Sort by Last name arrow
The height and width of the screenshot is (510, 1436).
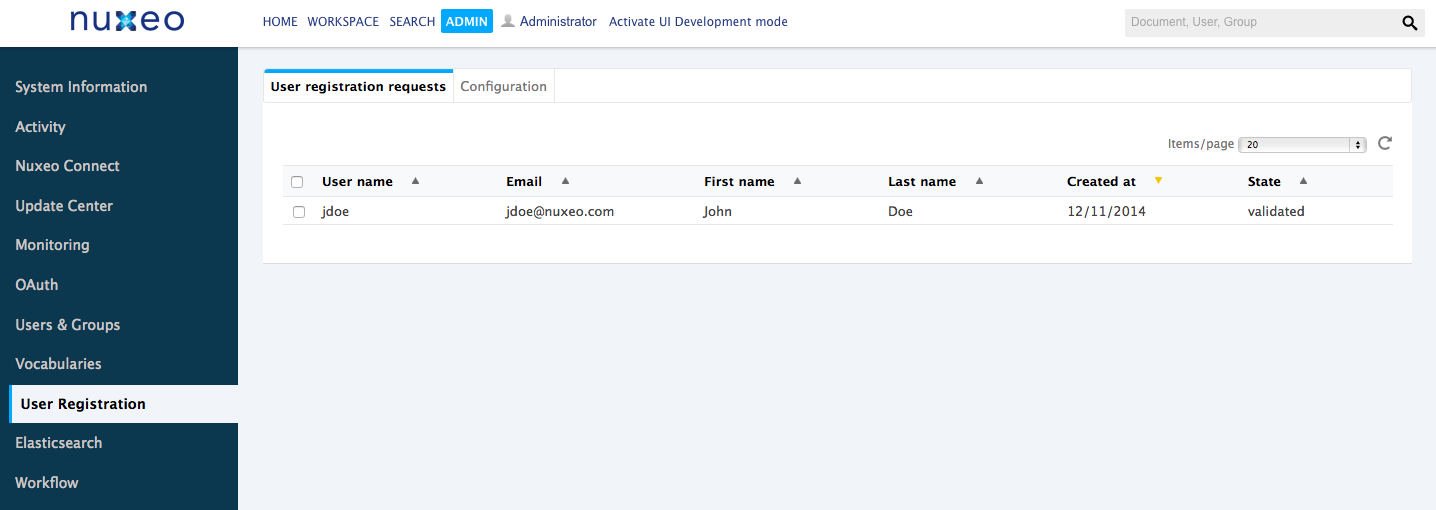tap(979, 181)
